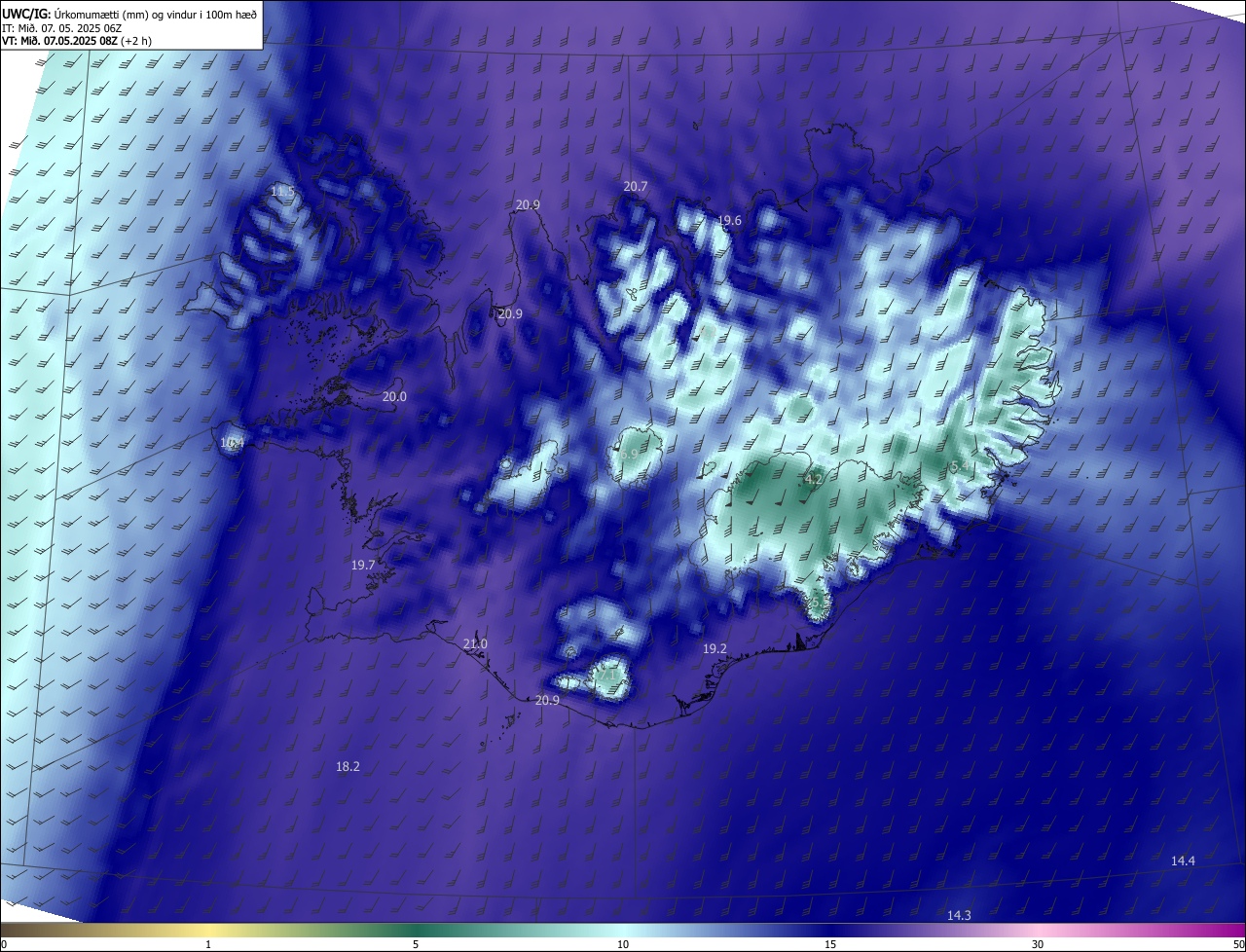The image size is (1246, 952).
Task: Click the 20.7 value label
Action: tap(636, 186)
